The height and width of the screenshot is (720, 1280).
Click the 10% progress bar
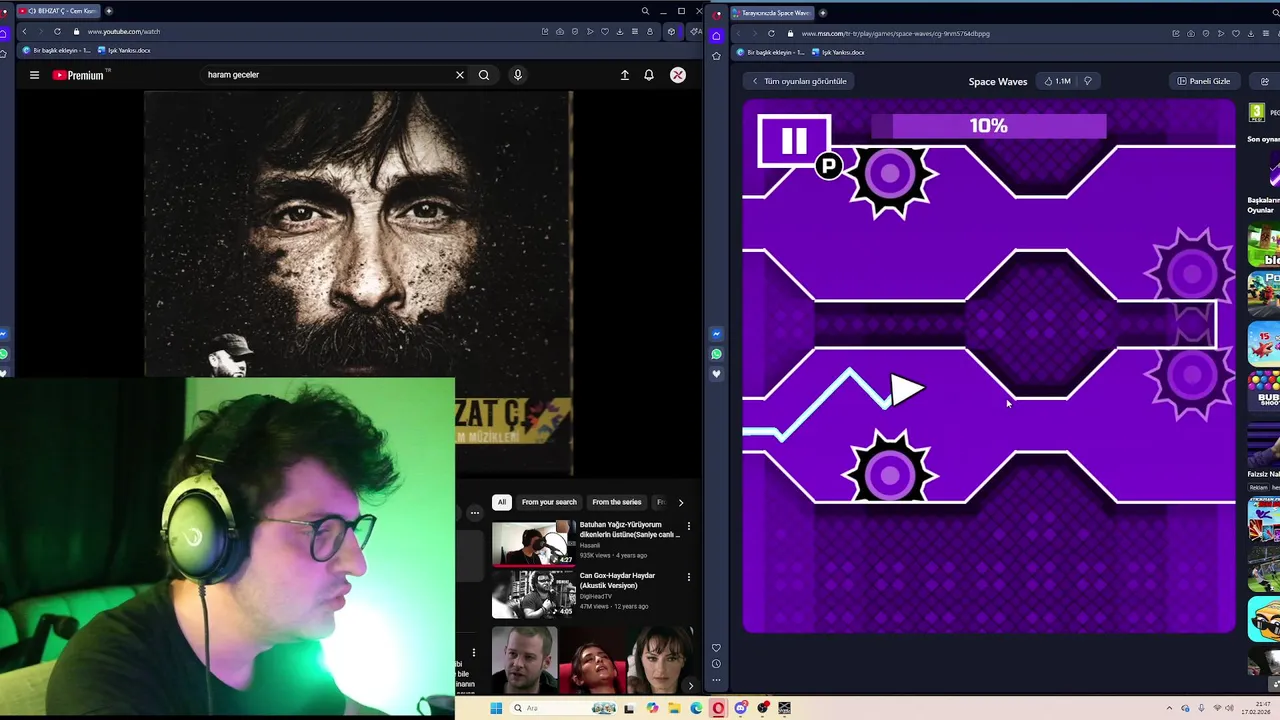pyautogui.click(x=988, y=125)
